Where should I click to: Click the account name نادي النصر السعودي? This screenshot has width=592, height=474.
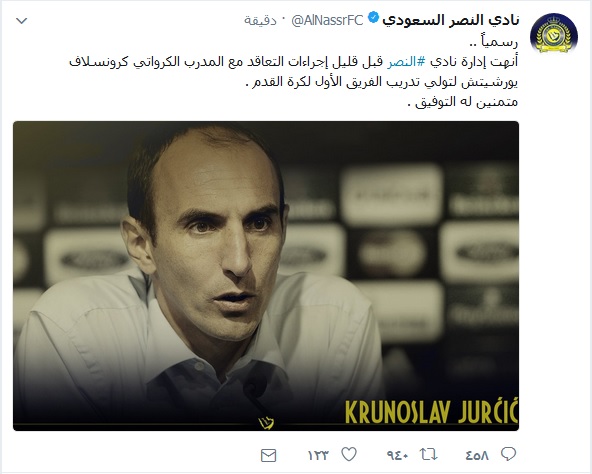coord(451,20)
